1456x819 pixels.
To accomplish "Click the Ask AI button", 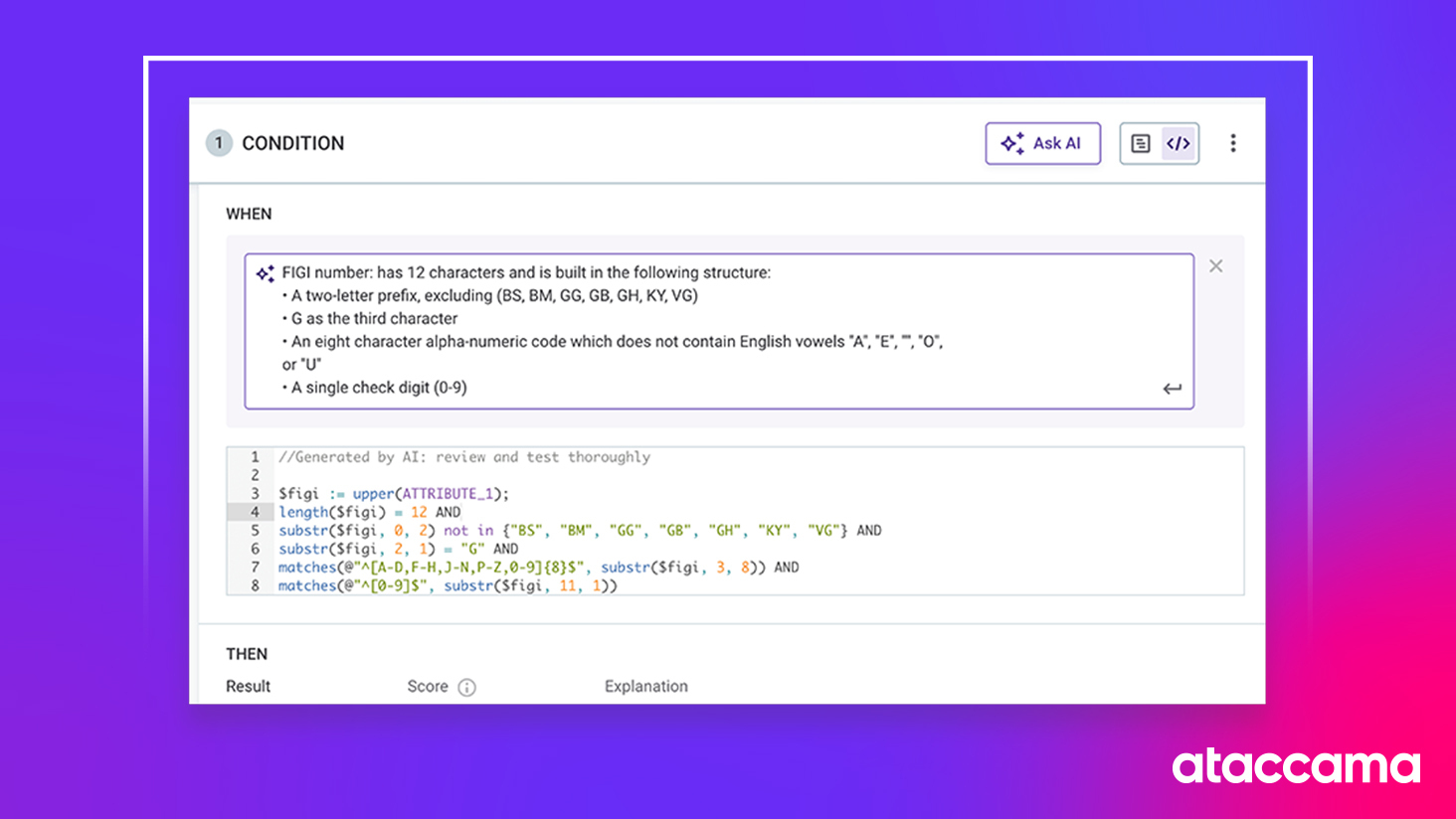I will [x=1042, y=143].
